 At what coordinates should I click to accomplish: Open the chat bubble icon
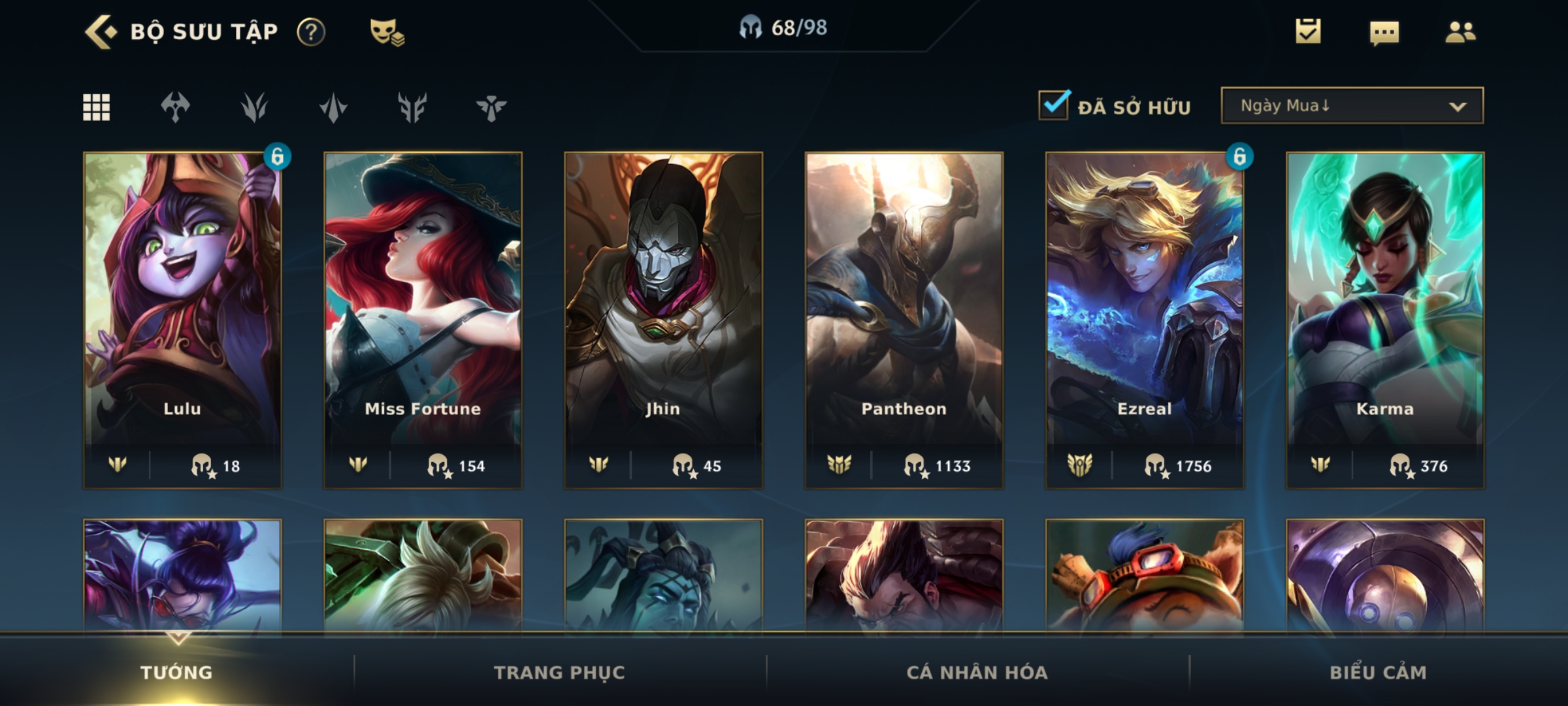[1384, 33]
